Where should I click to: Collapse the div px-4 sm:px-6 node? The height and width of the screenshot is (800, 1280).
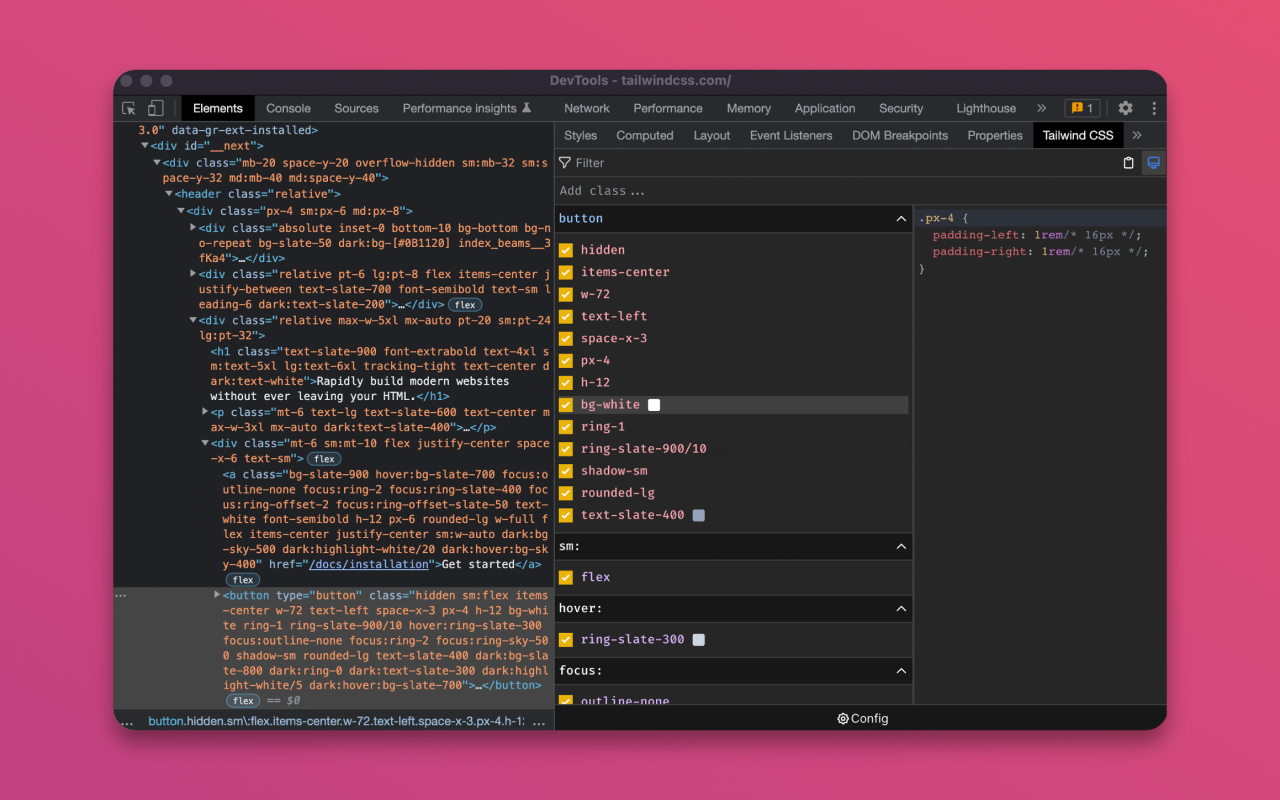181,211
